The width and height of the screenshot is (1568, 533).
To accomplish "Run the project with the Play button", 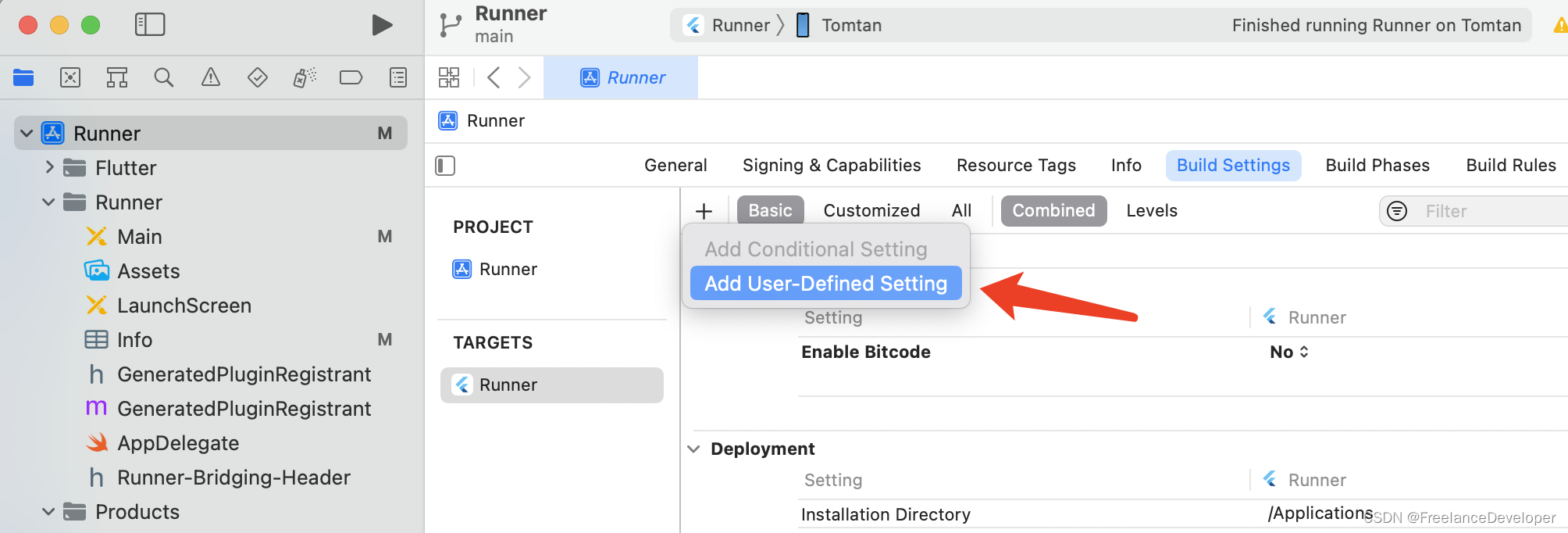I will pos(381,25).
